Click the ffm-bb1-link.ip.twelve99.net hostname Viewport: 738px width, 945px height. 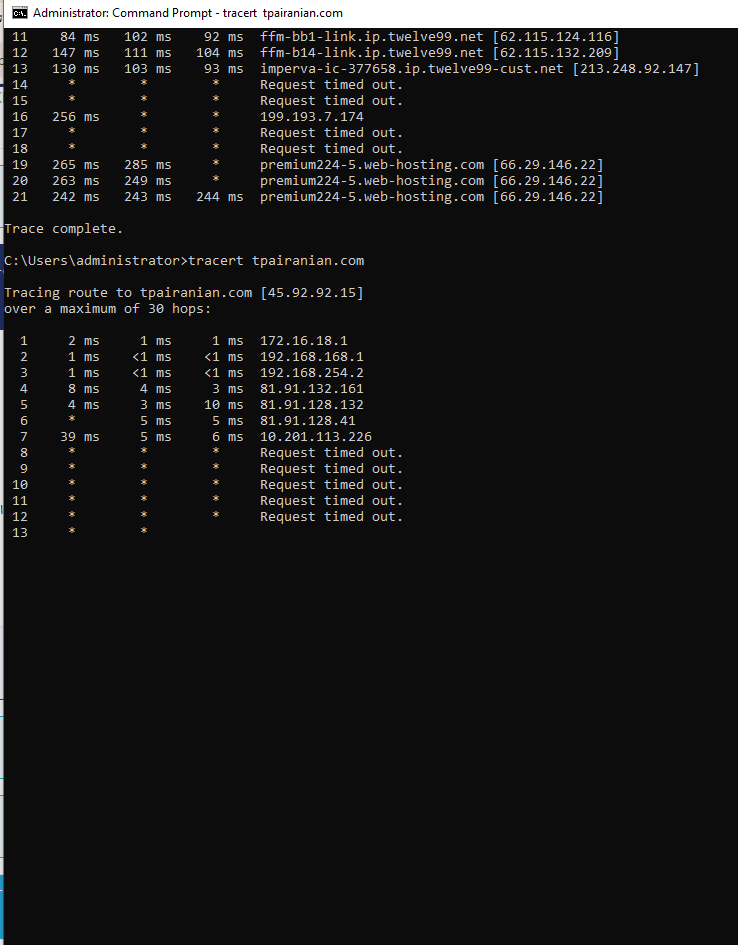[x=372, y=37]
